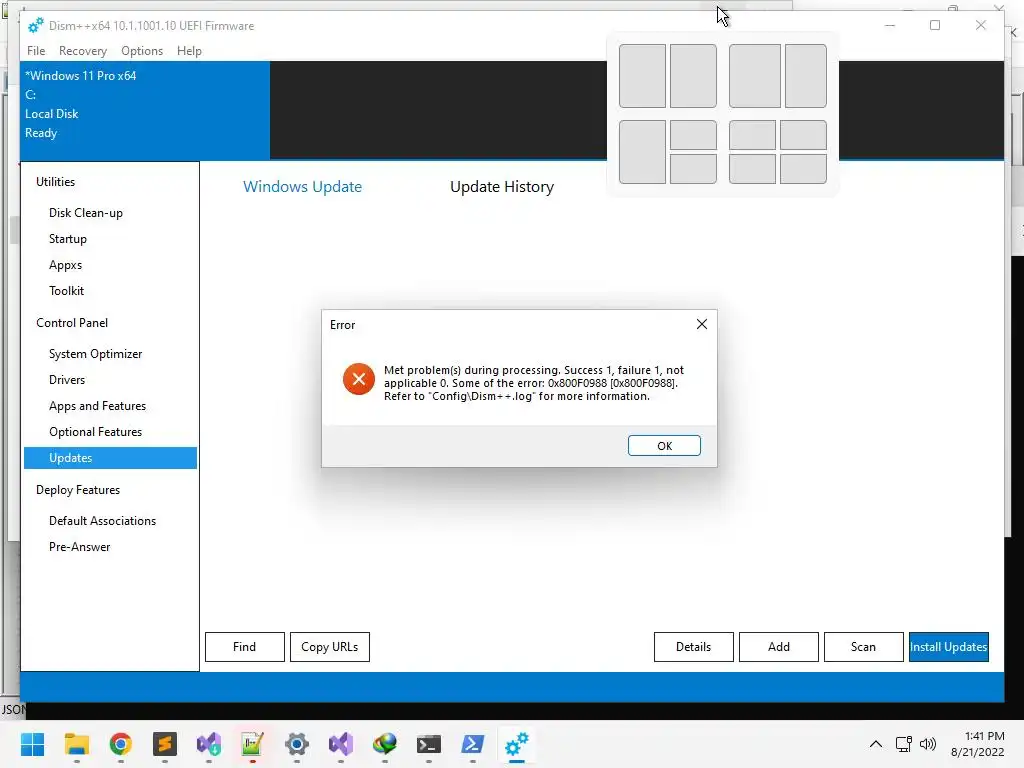Click the Find button
This screenshot has height=768, width=1024.
coord(245,647)
